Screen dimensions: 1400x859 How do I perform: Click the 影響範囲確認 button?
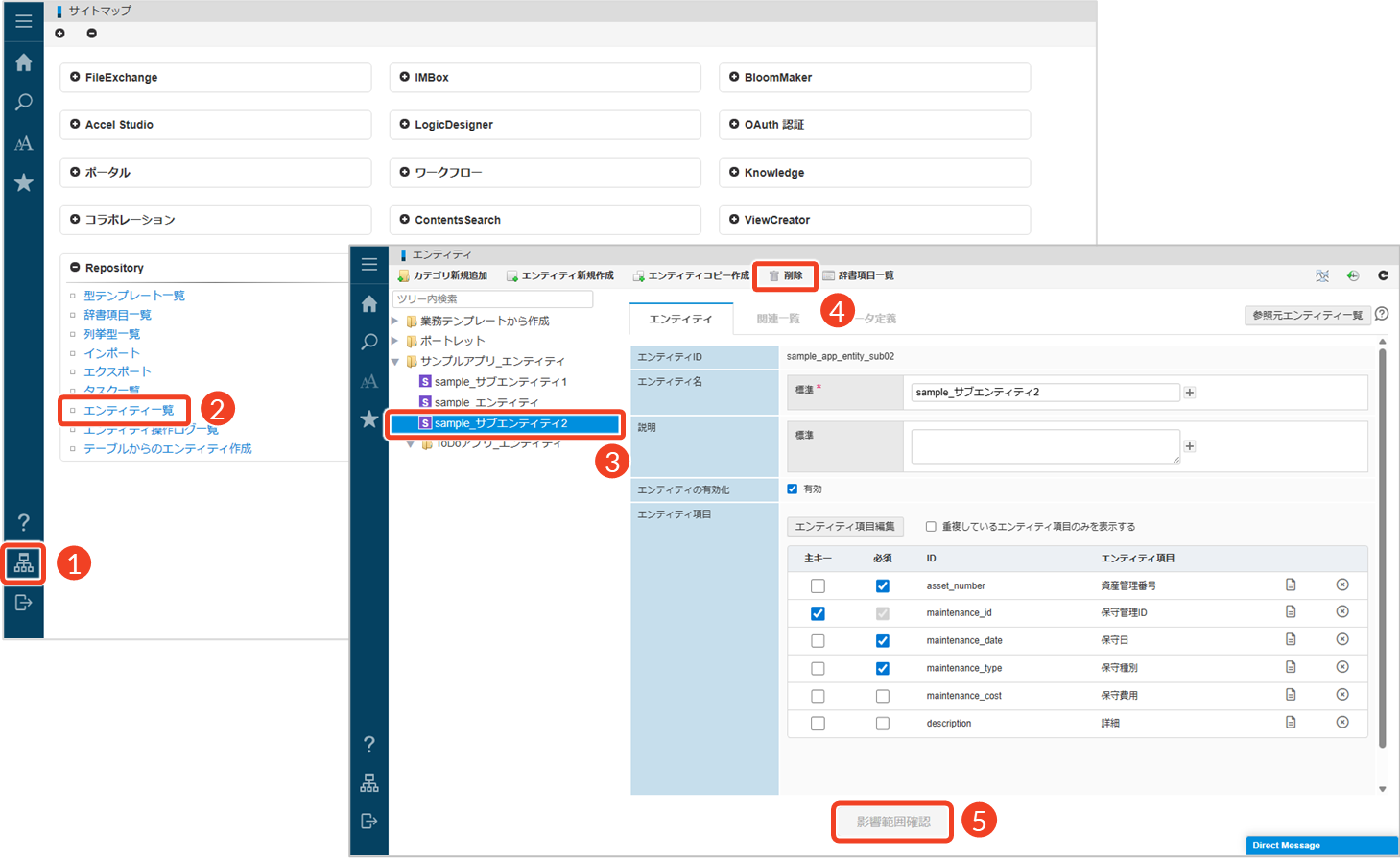click(892, 822)
